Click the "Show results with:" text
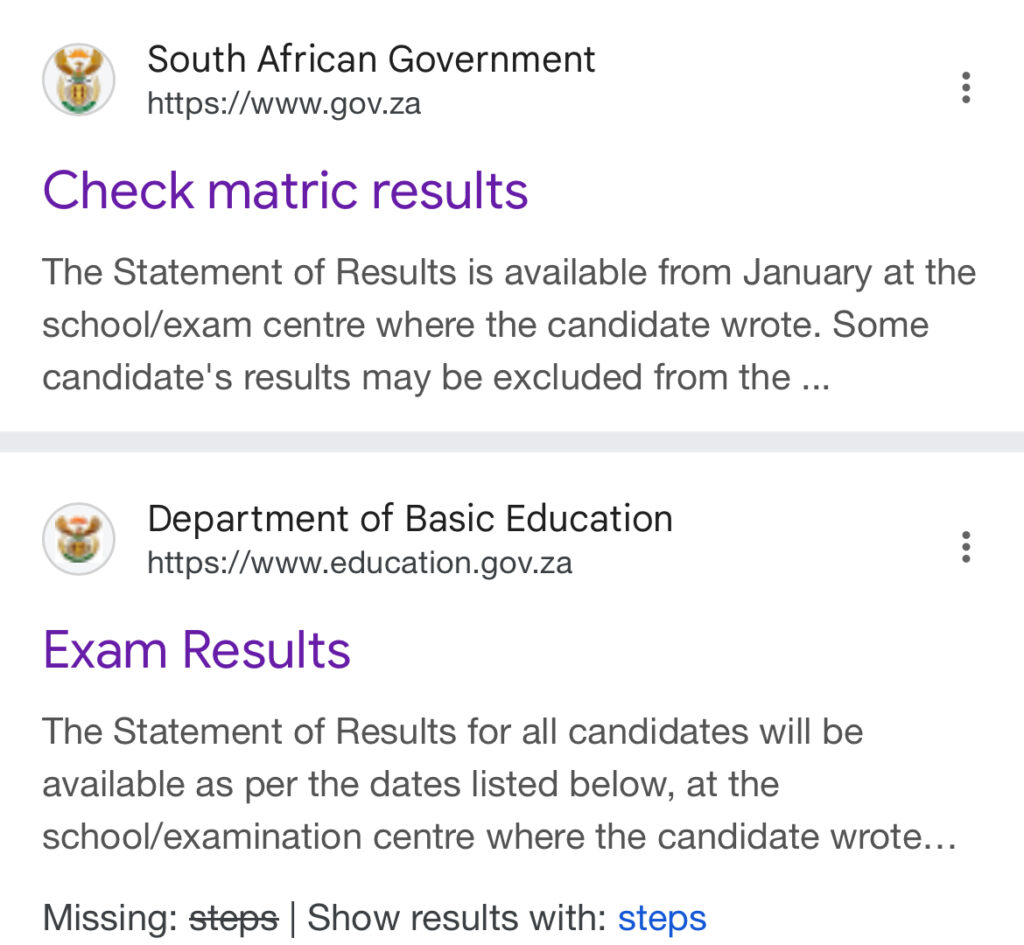 (456, 917)
